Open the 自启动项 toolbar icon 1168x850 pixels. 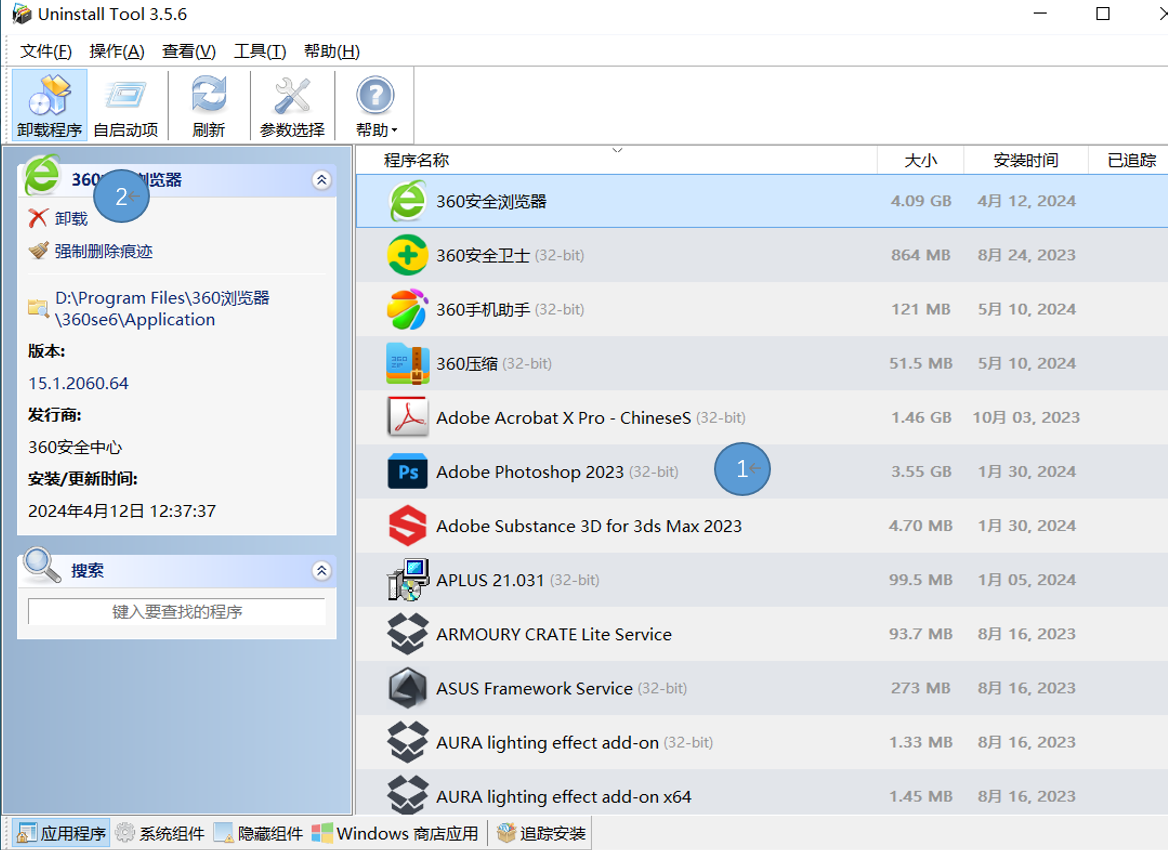125,97
